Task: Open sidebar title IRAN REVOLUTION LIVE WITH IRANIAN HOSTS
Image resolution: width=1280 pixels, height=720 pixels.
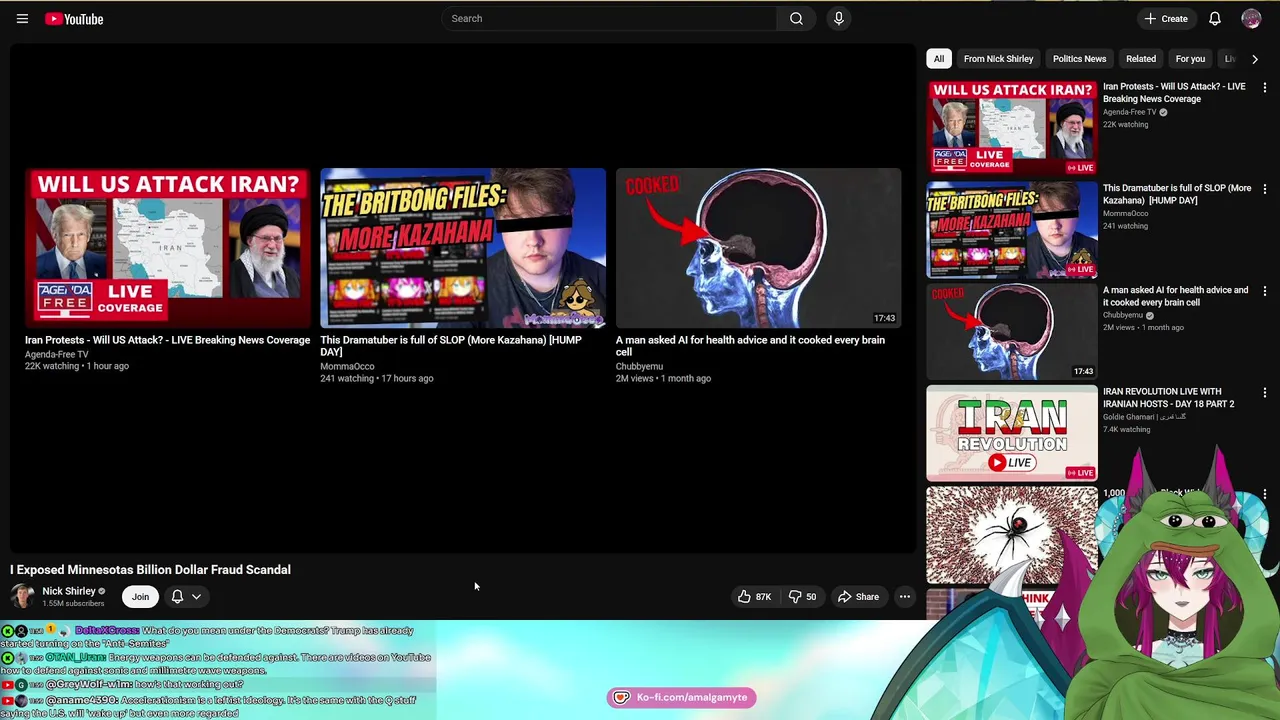Action: pyautogui.click(x=1169, y=398)
